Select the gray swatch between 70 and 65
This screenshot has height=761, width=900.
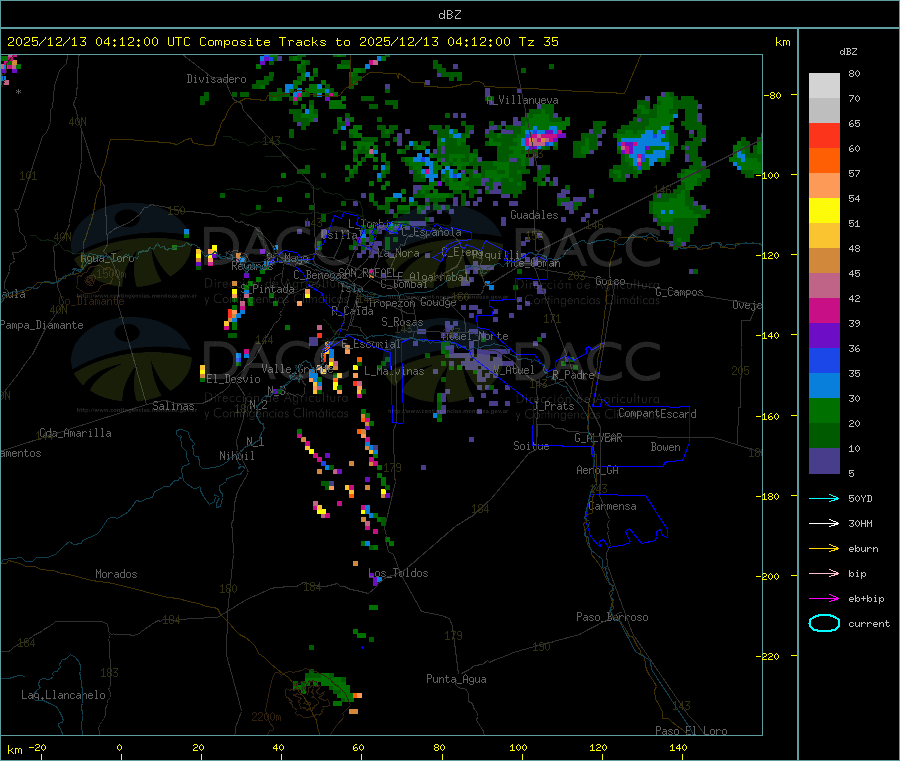(824, 111)
